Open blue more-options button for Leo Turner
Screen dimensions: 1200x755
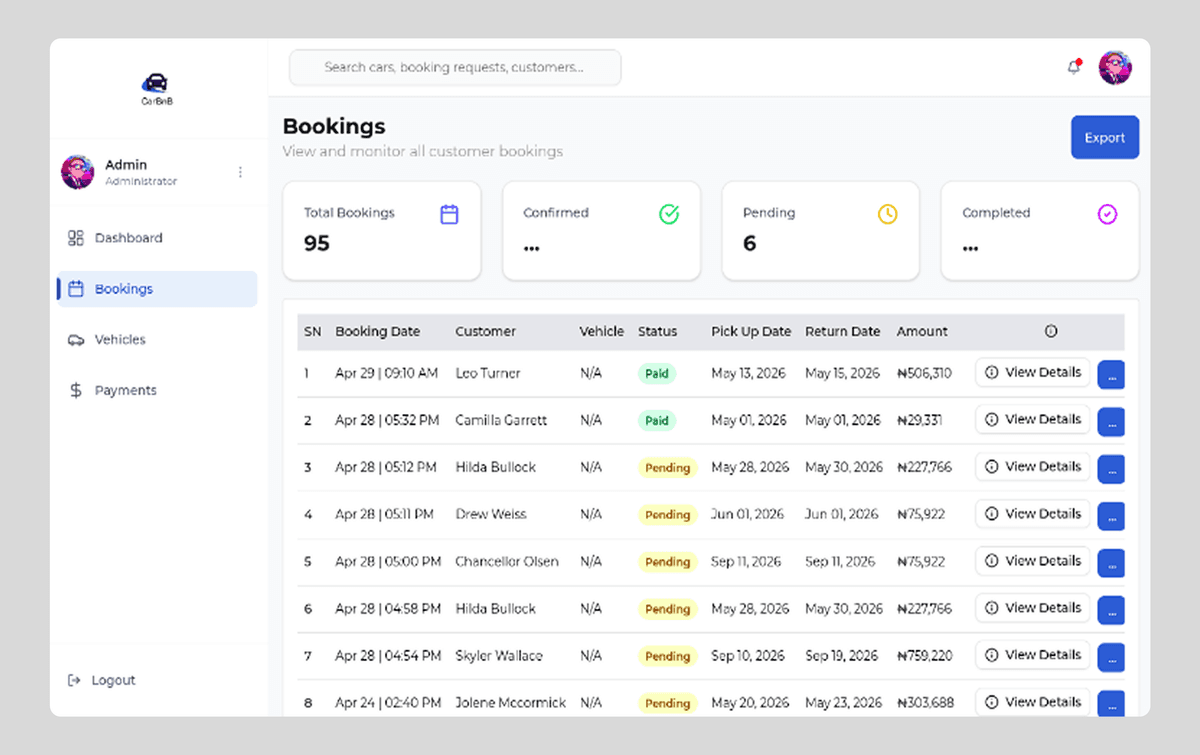(x=1111, y=375)
